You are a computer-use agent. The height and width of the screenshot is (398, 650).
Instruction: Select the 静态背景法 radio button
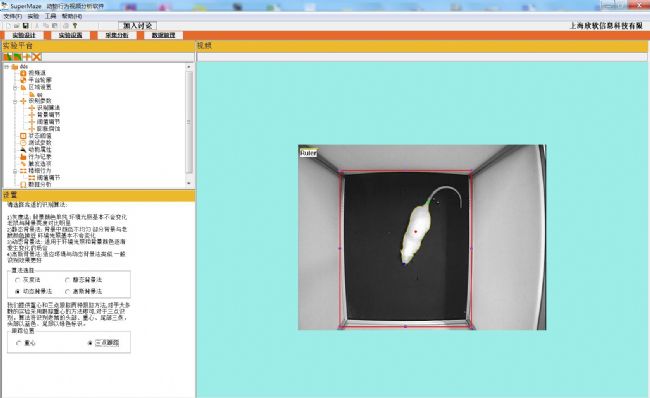click(67, 280)
